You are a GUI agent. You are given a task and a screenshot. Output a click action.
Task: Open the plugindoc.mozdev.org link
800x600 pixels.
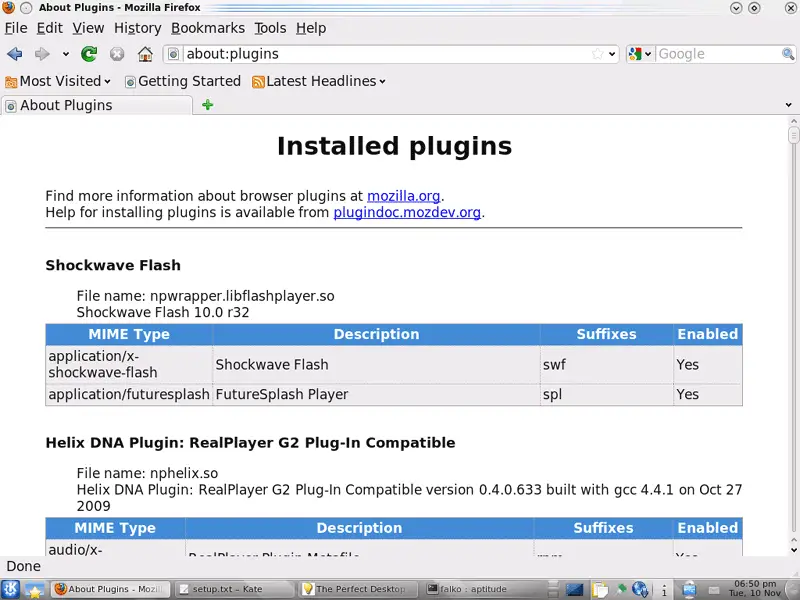click(407, 212)
